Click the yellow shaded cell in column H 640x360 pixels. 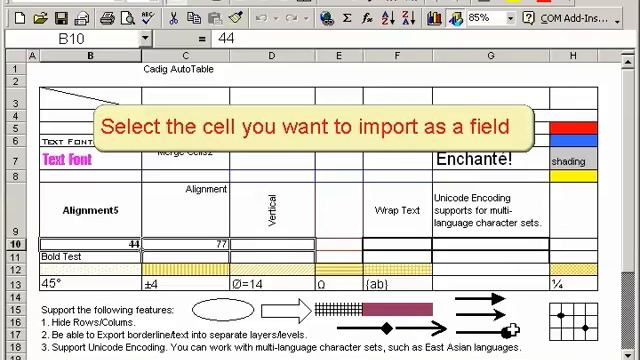click(573, 176)
